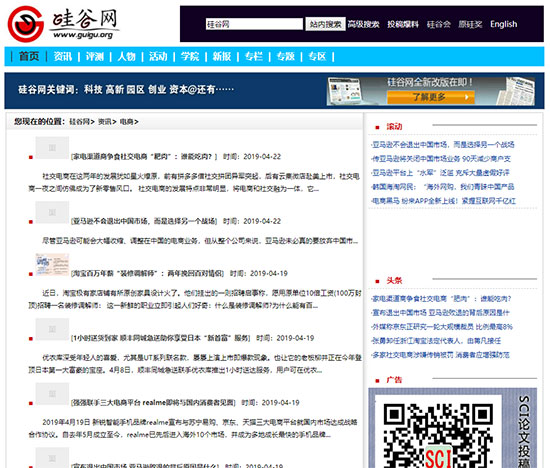This screenshot has width=550, height=468.
Task: Open the 淘宝百万年薪 装修调解师 article
Action: tap(147, 273)
